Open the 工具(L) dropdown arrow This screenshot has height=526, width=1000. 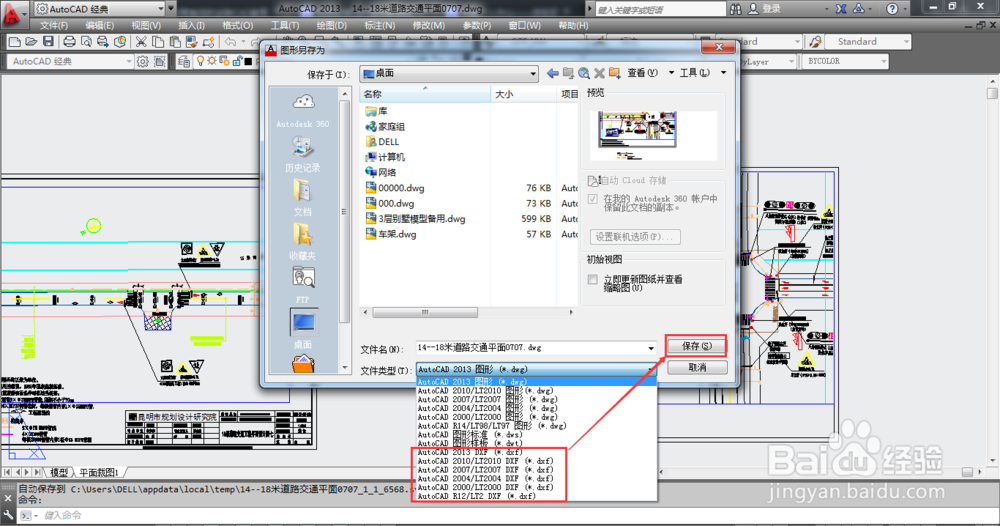(723, 73)
